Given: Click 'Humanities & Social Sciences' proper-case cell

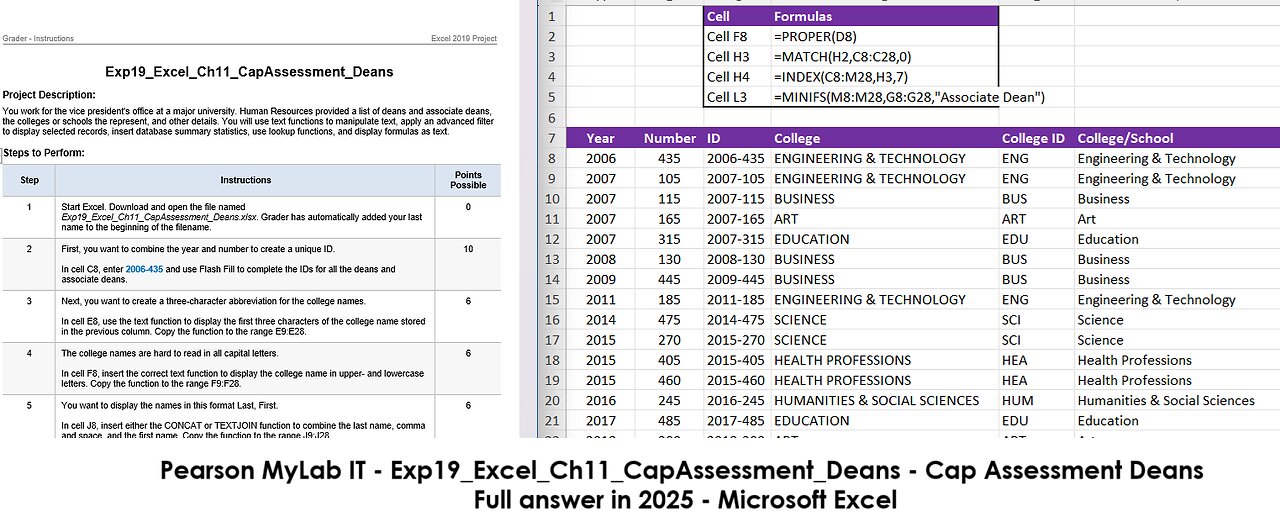Looking at the screenshot, I should pos(1177,400).
